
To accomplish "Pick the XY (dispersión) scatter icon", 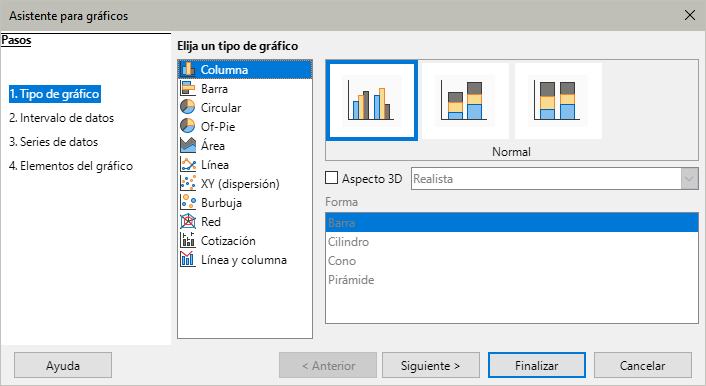I will coord(188,183).
